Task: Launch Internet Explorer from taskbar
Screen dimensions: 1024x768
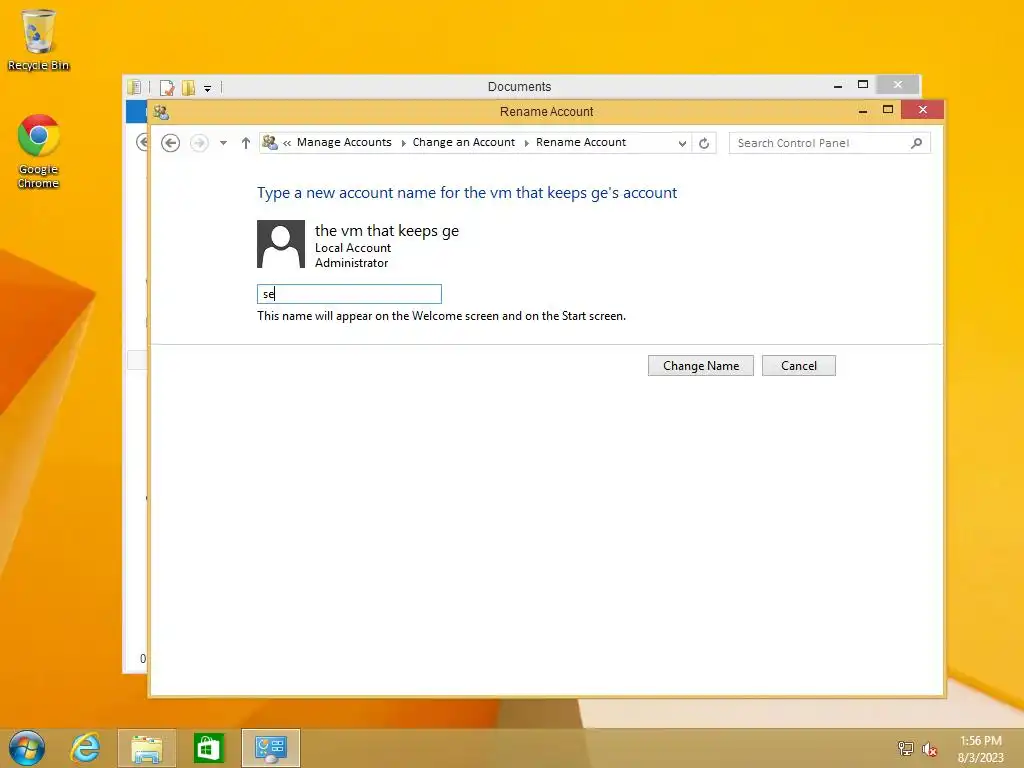Action: 85,748
